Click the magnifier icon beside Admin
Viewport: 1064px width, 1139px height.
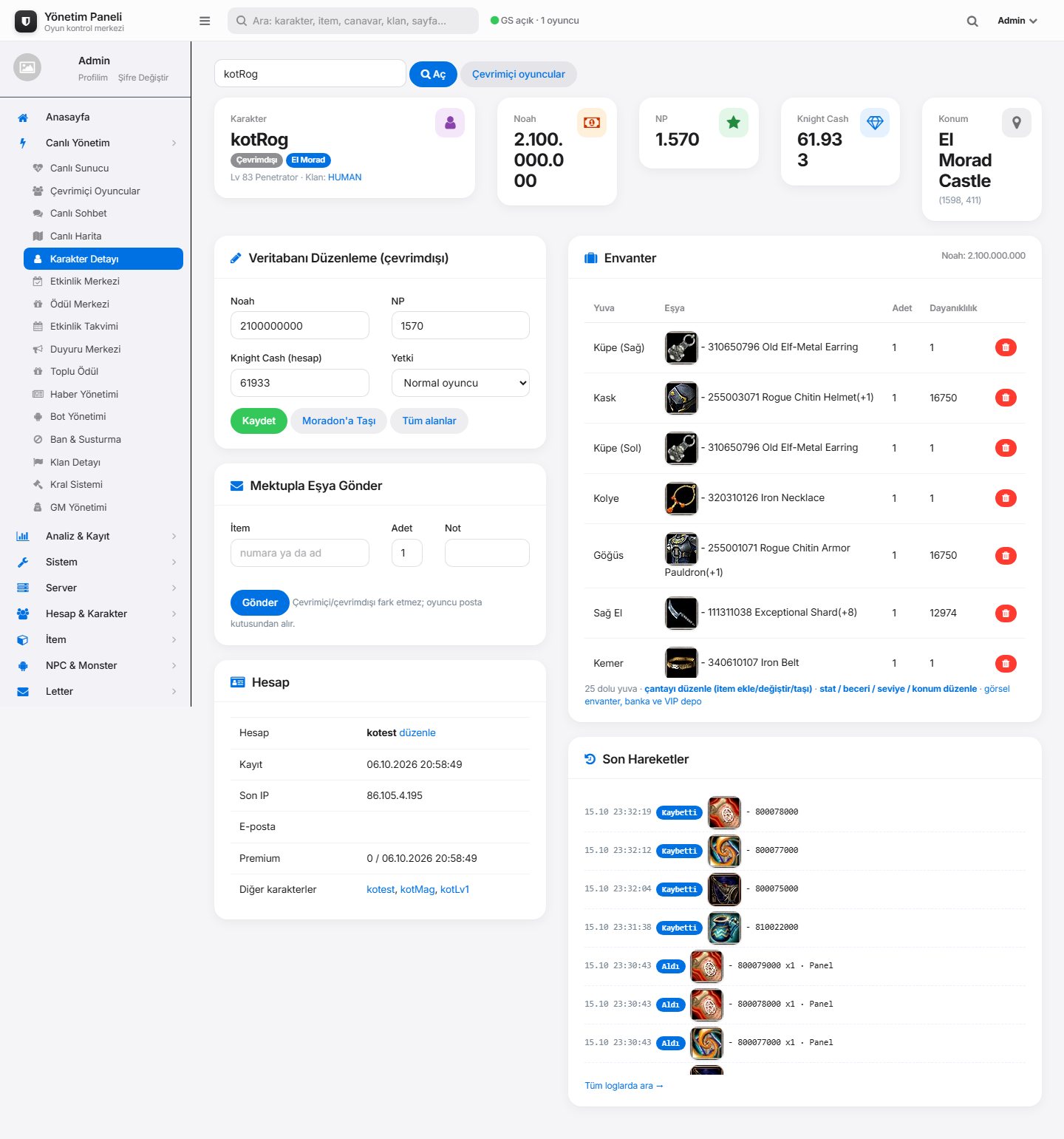pyautogui.click(x=972, y=21)
